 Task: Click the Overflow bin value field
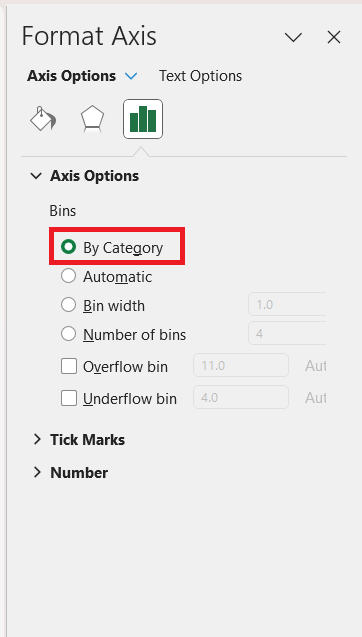coord(241,366)
